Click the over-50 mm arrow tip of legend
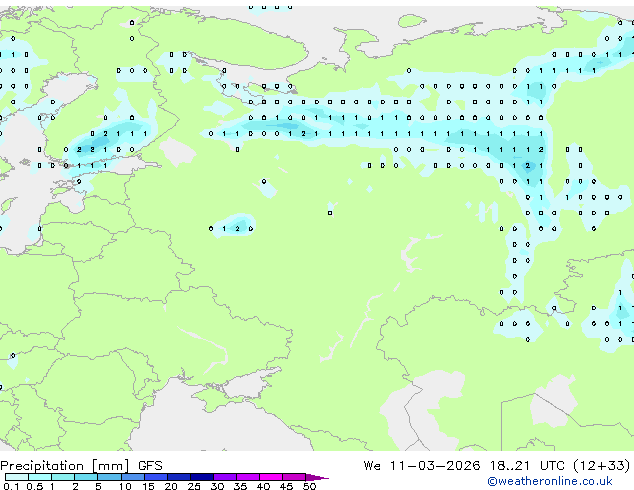634x490 pixels. (x=317, y=478)
